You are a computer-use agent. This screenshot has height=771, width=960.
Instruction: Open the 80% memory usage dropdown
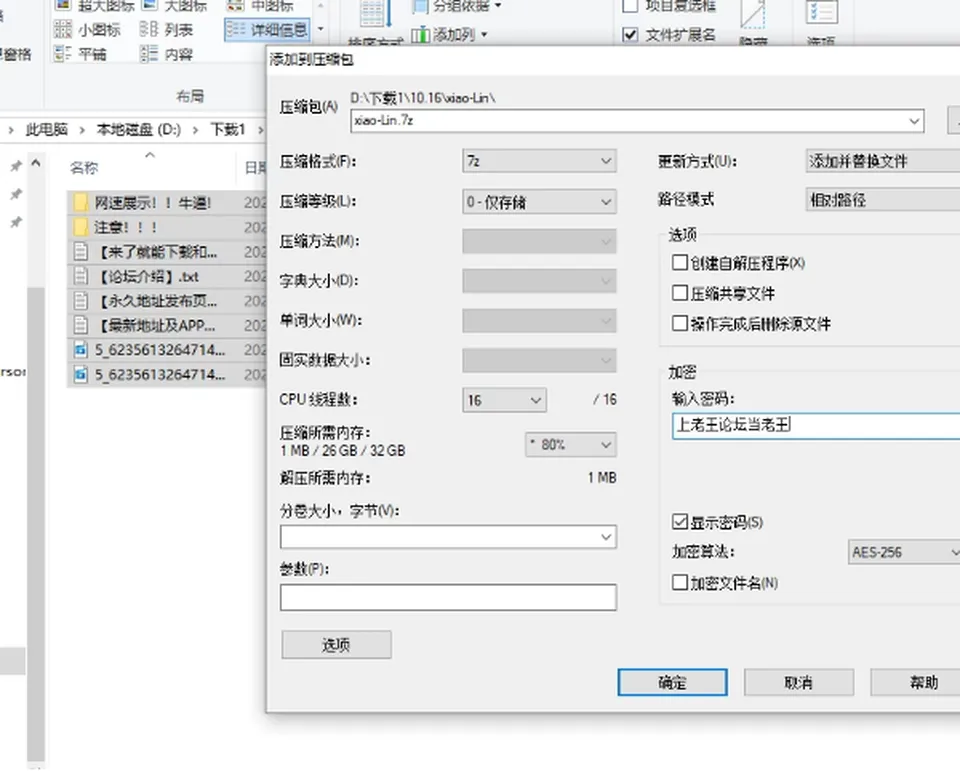coord(571,445)
